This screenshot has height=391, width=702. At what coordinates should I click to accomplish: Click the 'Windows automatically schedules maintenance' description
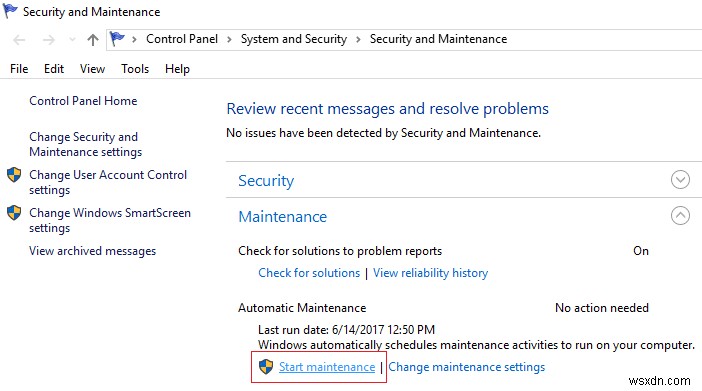[476, 345]
